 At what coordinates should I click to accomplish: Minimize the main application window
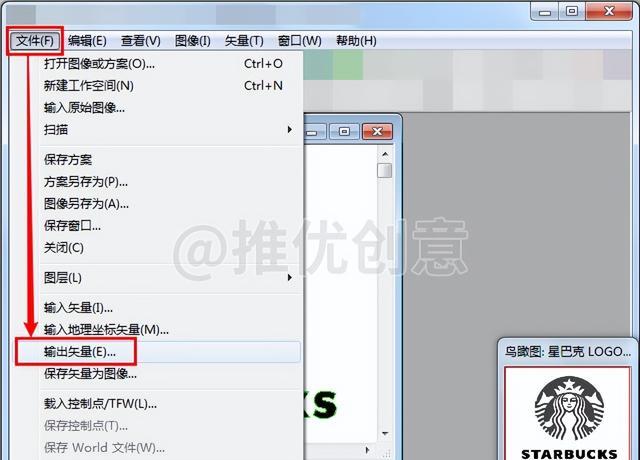pos(545,11)
